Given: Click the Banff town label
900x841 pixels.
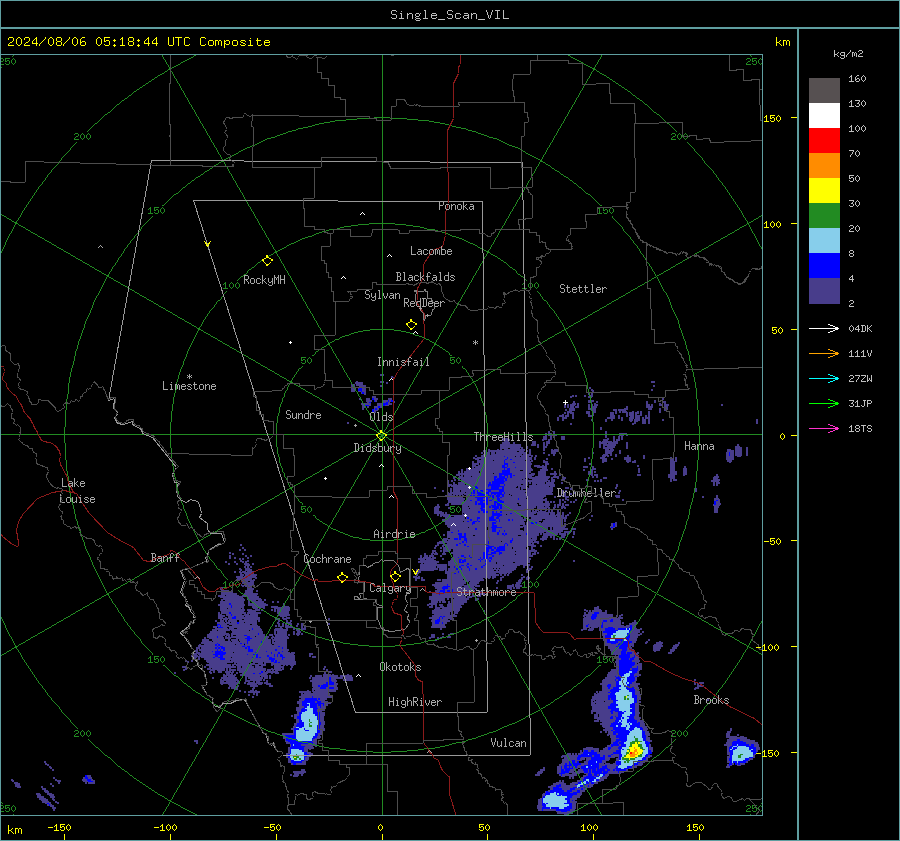Looking at the screenshot, I should pyautogui.click(x=165, y=557).
